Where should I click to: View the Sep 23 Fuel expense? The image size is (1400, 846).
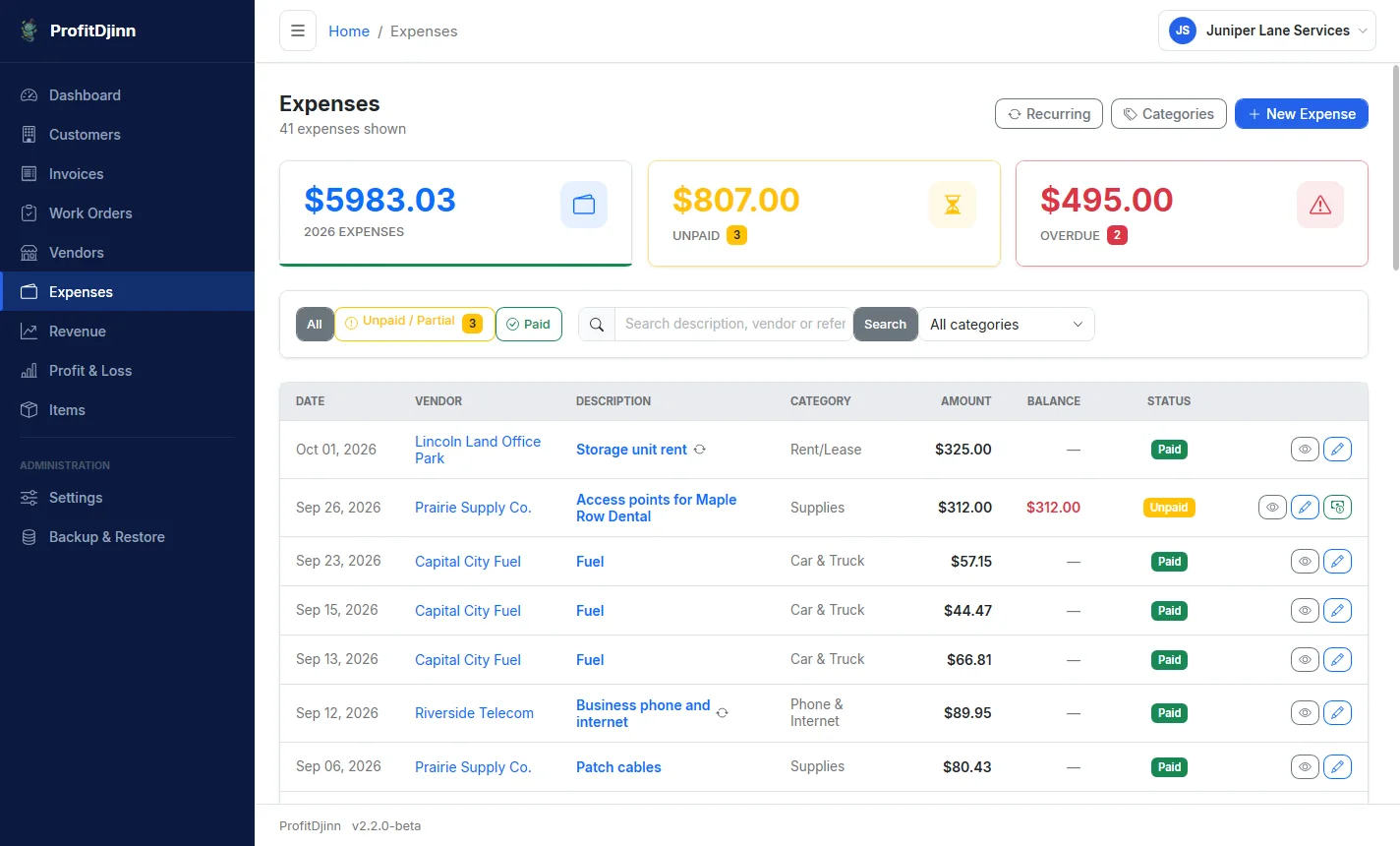pos(1305,562)
